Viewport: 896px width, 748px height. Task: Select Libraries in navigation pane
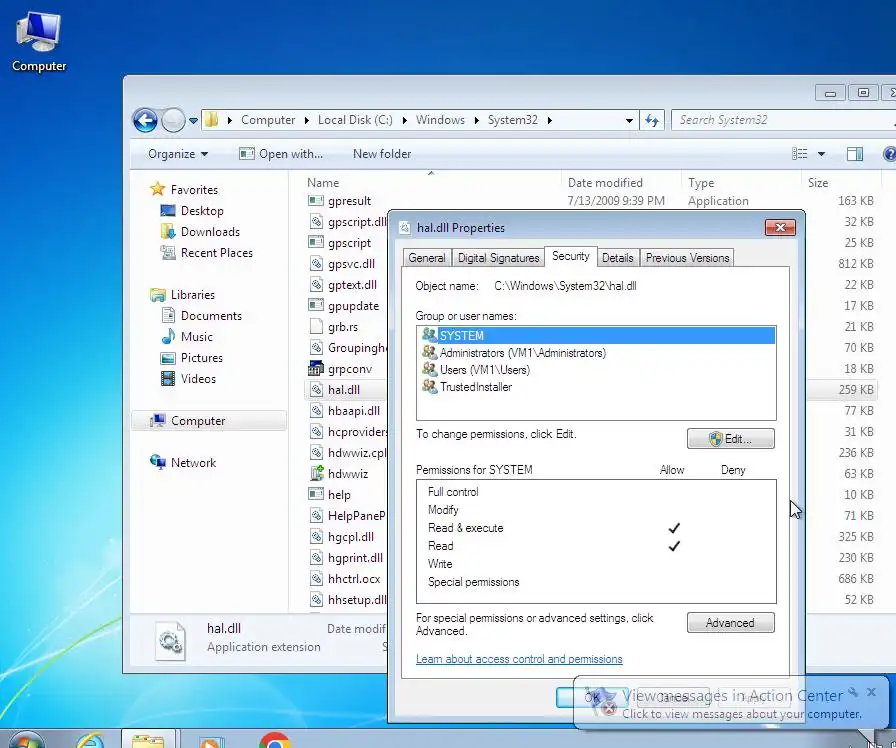pos(193,295)
